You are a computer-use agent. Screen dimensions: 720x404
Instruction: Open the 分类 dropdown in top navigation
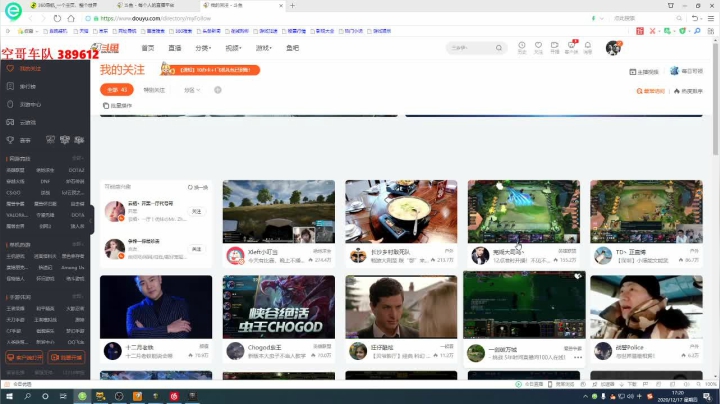click(x=202, y=48)
